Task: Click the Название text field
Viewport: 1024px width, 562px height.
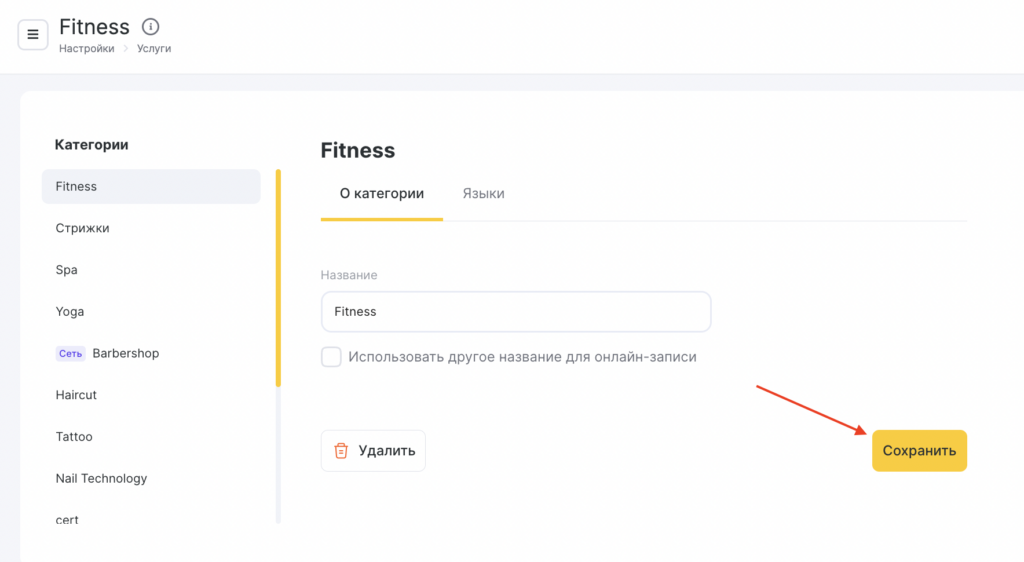Action: 515,312
